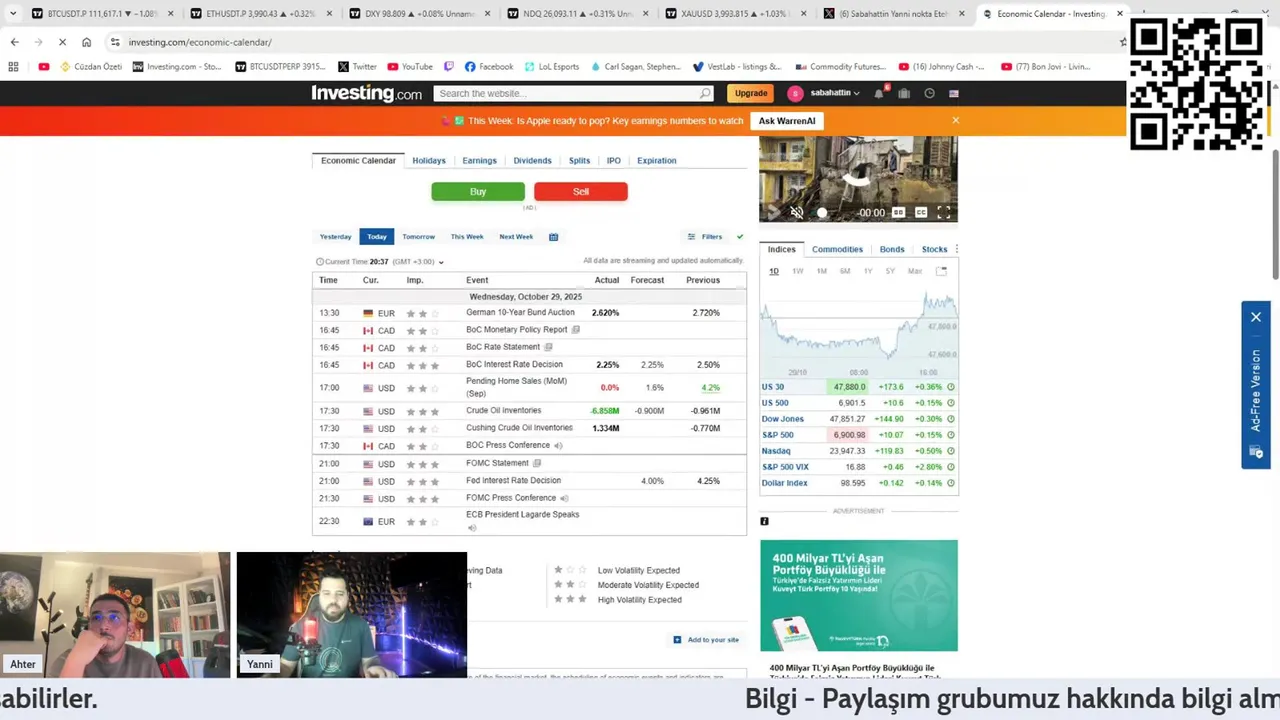The width and height of the screenshot is (1280, 720).
Task: Expand the Filters panel
Action: coord(705,237)
